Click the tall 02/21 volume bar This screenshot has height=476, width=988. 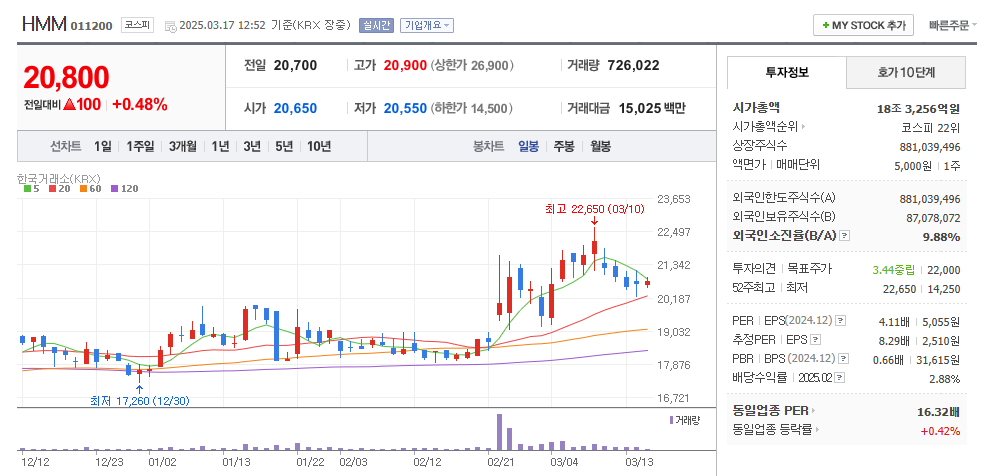499,432
